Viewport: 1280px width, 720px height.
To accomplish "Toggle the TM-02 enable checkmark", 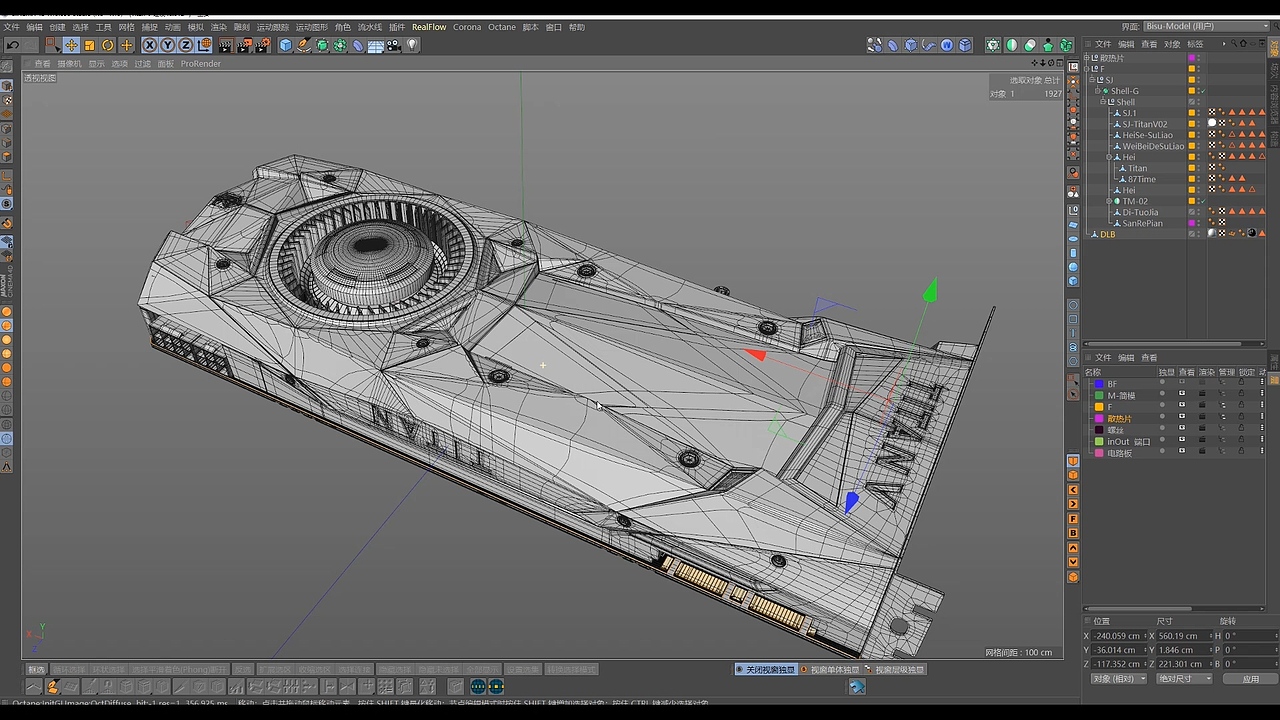I will click(1202, 201).
